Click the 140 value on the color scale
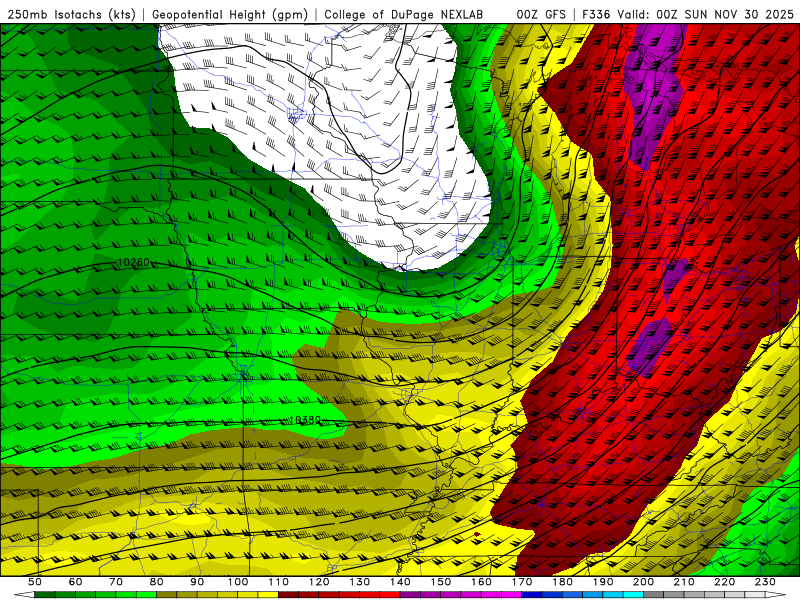 coord(400,582)
